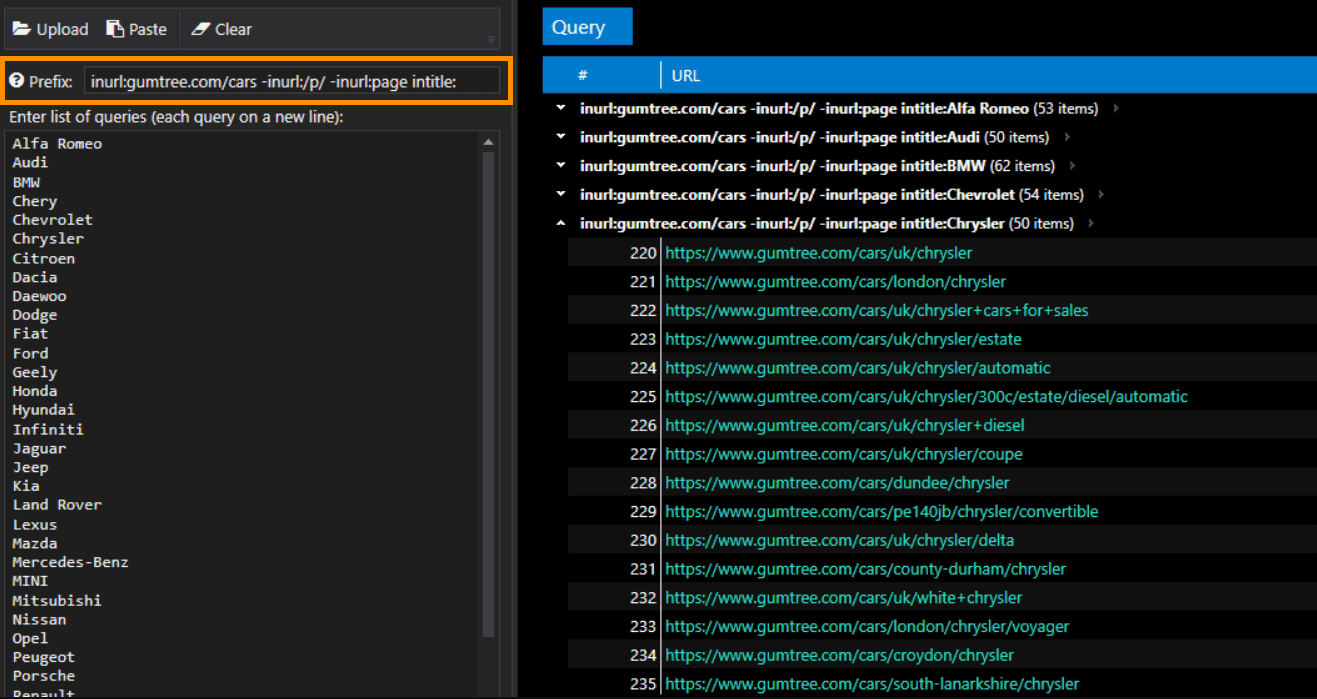The width and height of the screenshot is (1317, 699).
Task: Click Chrysler in the query list
Action: 48,238
